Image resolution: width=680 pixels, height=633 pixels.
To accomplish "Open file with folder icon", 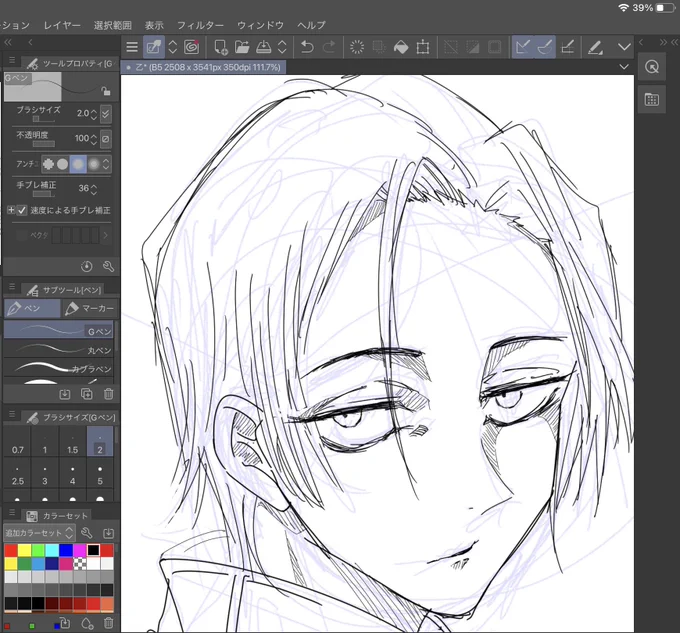I will pos(242,47).
